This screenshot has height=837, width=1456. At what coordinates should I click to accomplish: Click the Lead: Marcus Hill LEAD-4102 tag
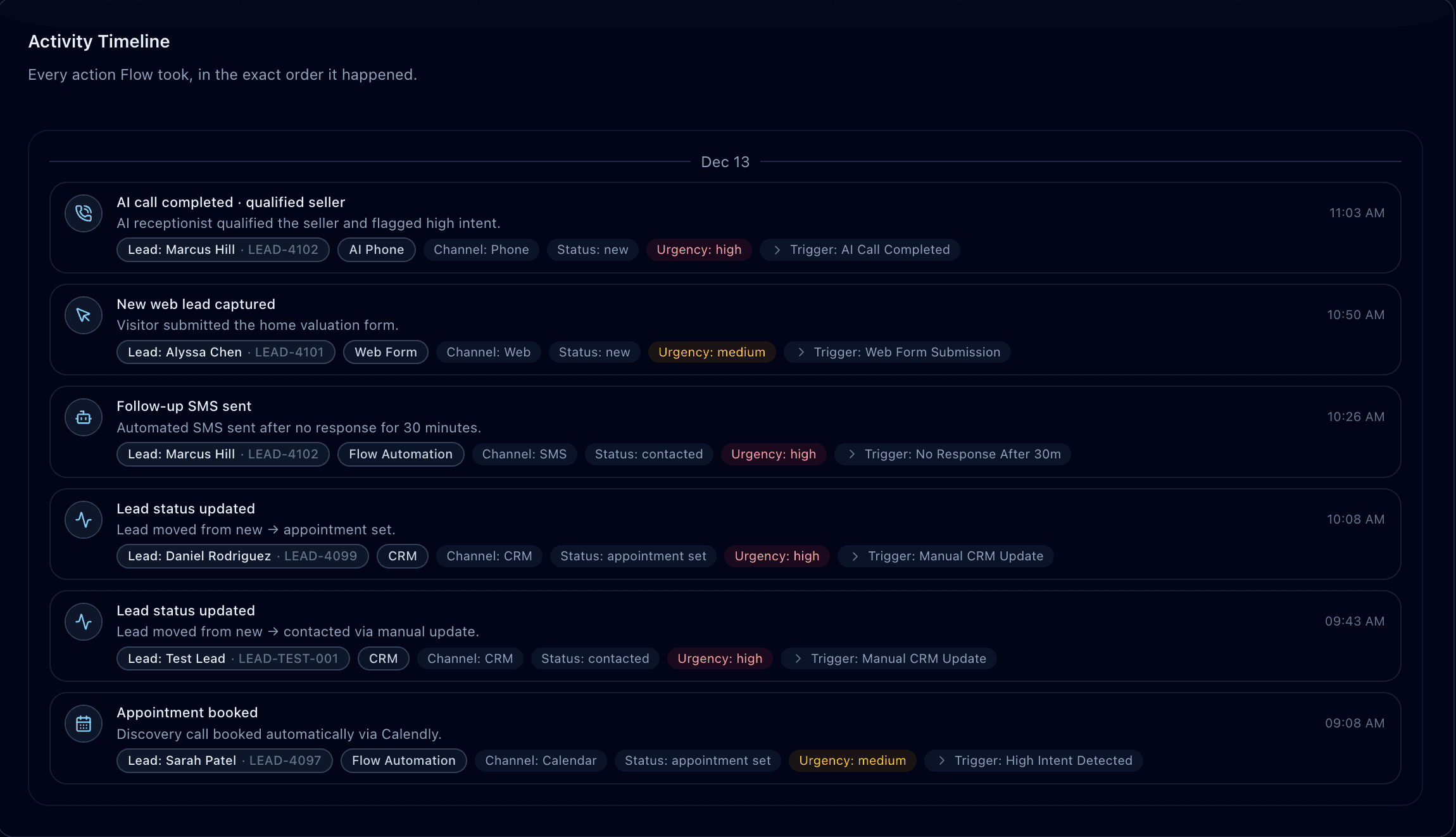222,249
